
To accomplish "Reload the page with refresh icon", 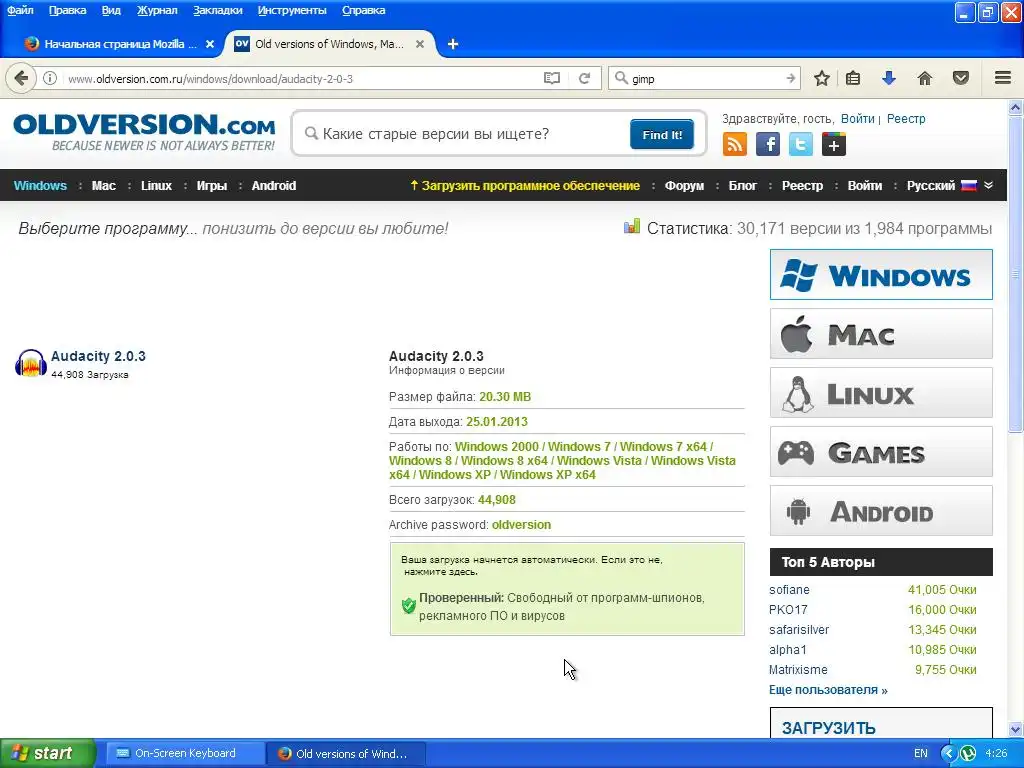I will (584, 78).
